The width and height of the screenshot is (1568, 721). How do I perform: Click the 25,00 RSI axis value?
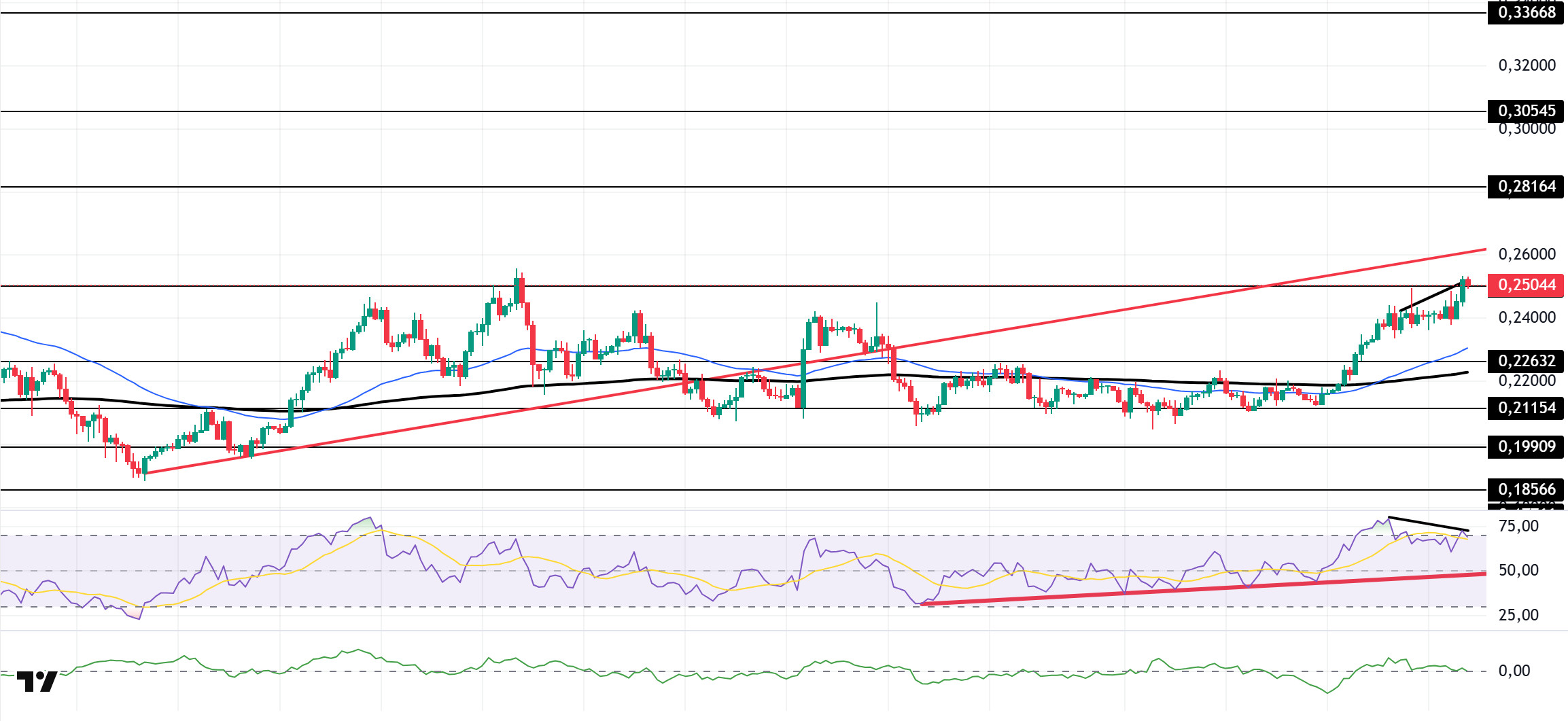(x=1518, y=615)
